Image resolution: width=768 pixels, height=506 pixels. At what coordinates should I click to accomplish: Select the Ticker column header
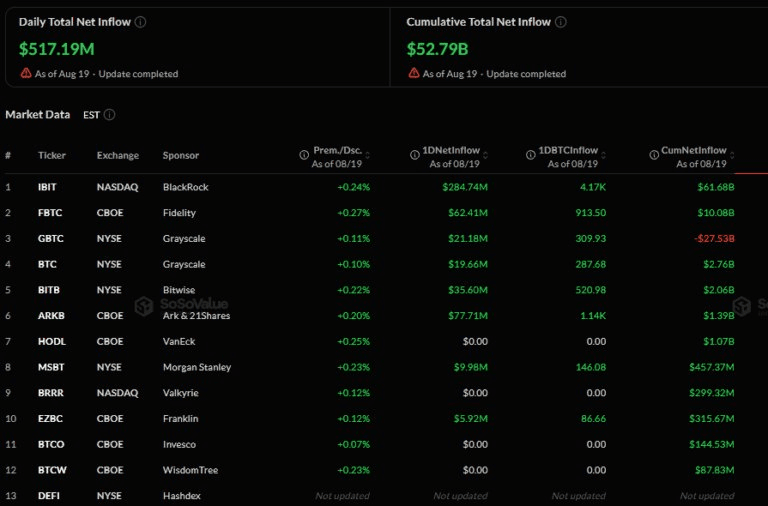52,155
